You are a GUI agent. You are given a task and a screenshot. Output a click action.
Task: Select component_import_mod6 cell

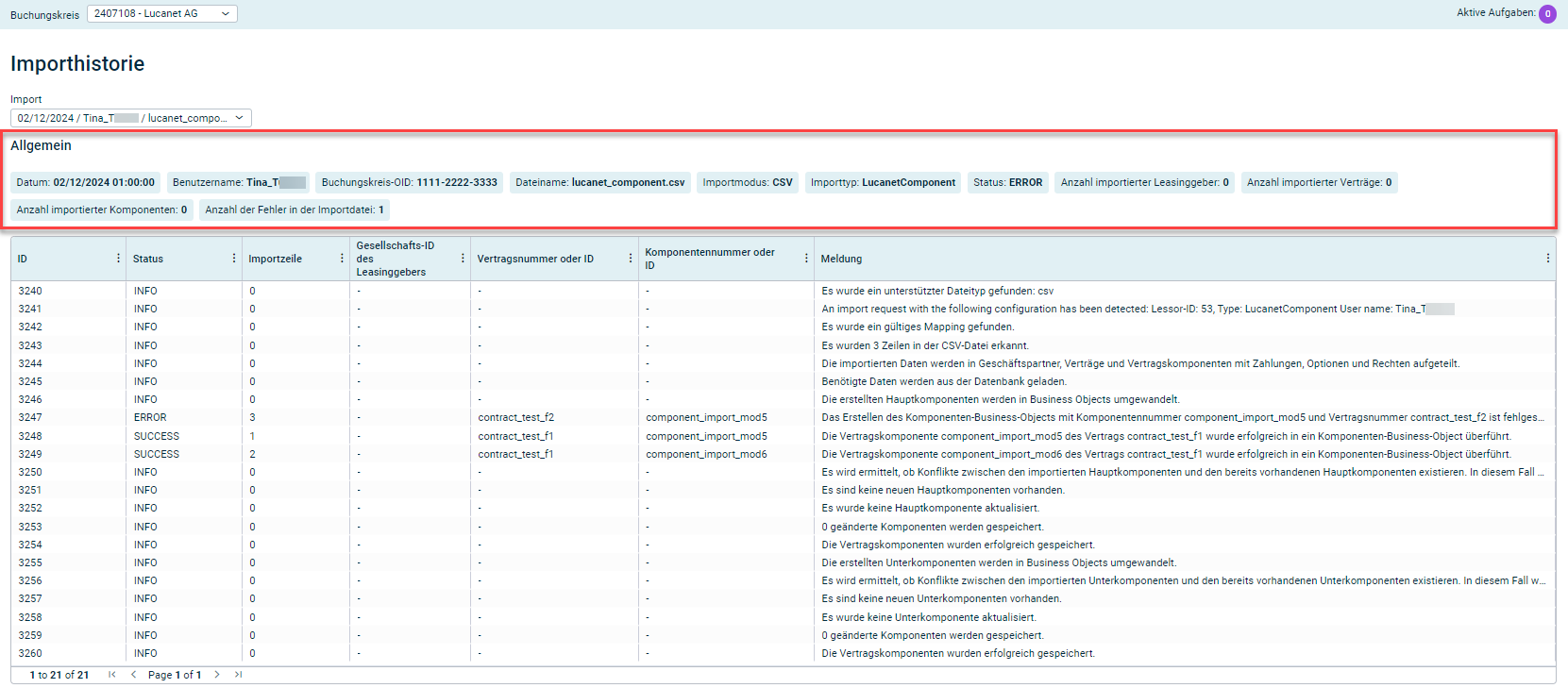pyautogui.click(x=706, y=454)
